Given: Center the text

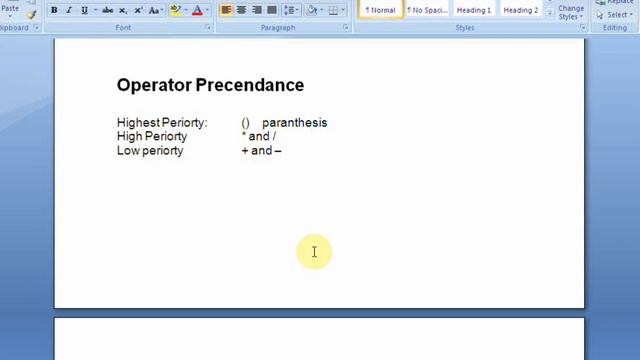Looking at the screenshot, I should point(241,10).
